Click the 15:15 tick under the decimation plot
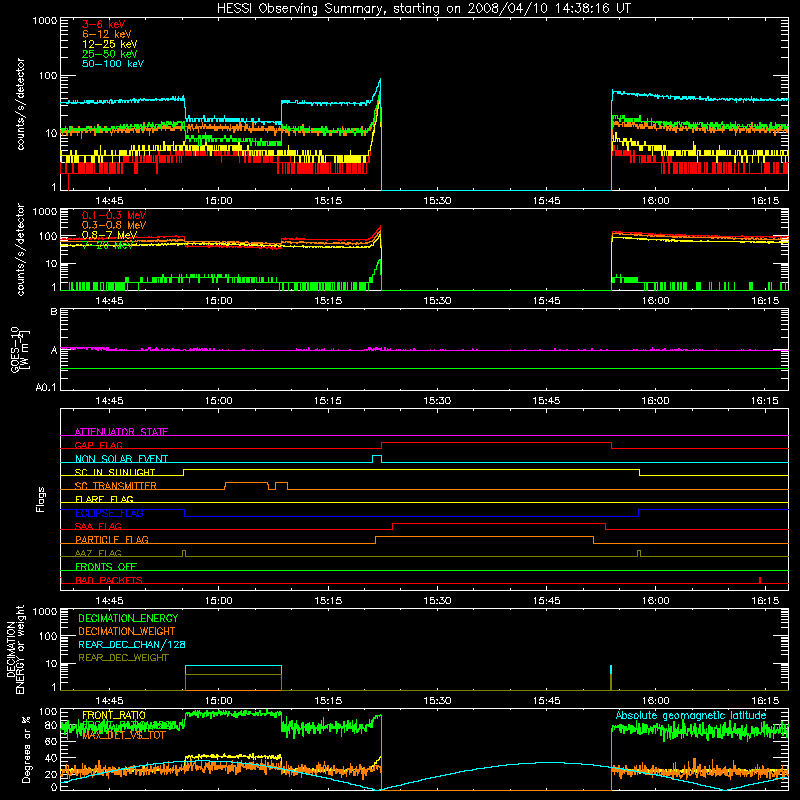 [x=328, y=701]
